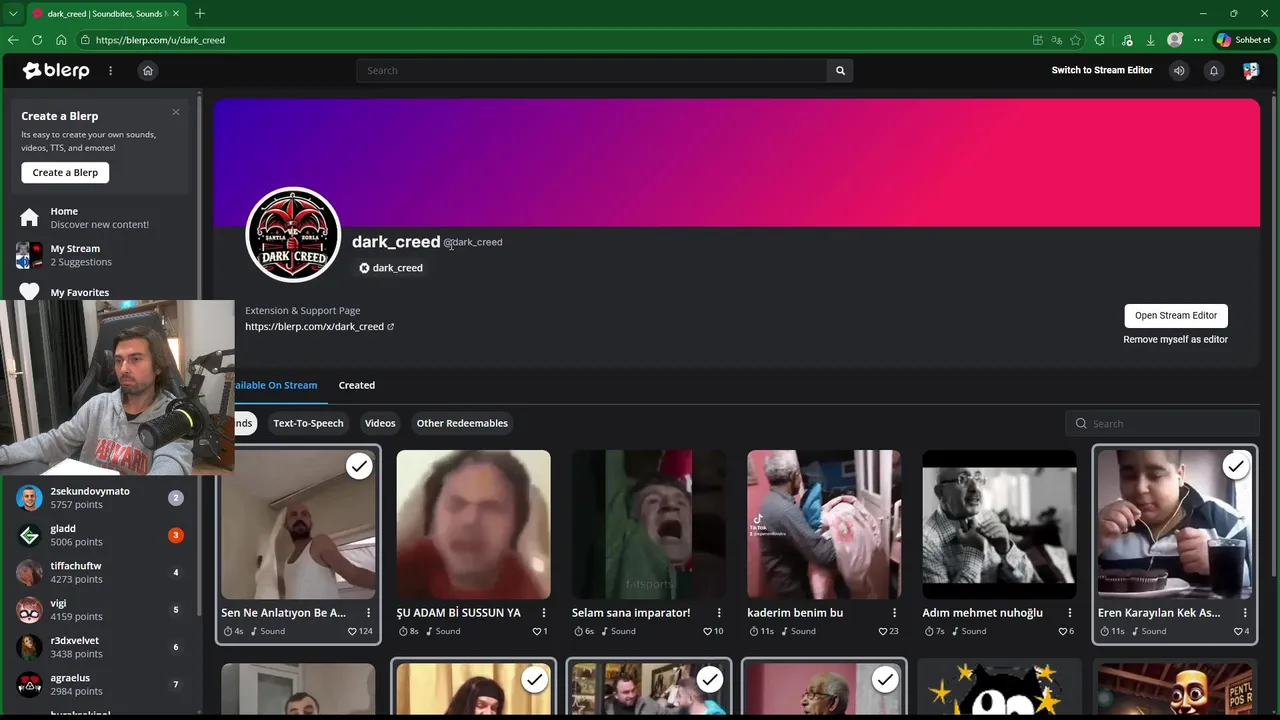This screenshot has width=1280, height=720.
Task: Open options menu for Adım mehmet nuhoğlu
Action: click(1070, 613)
